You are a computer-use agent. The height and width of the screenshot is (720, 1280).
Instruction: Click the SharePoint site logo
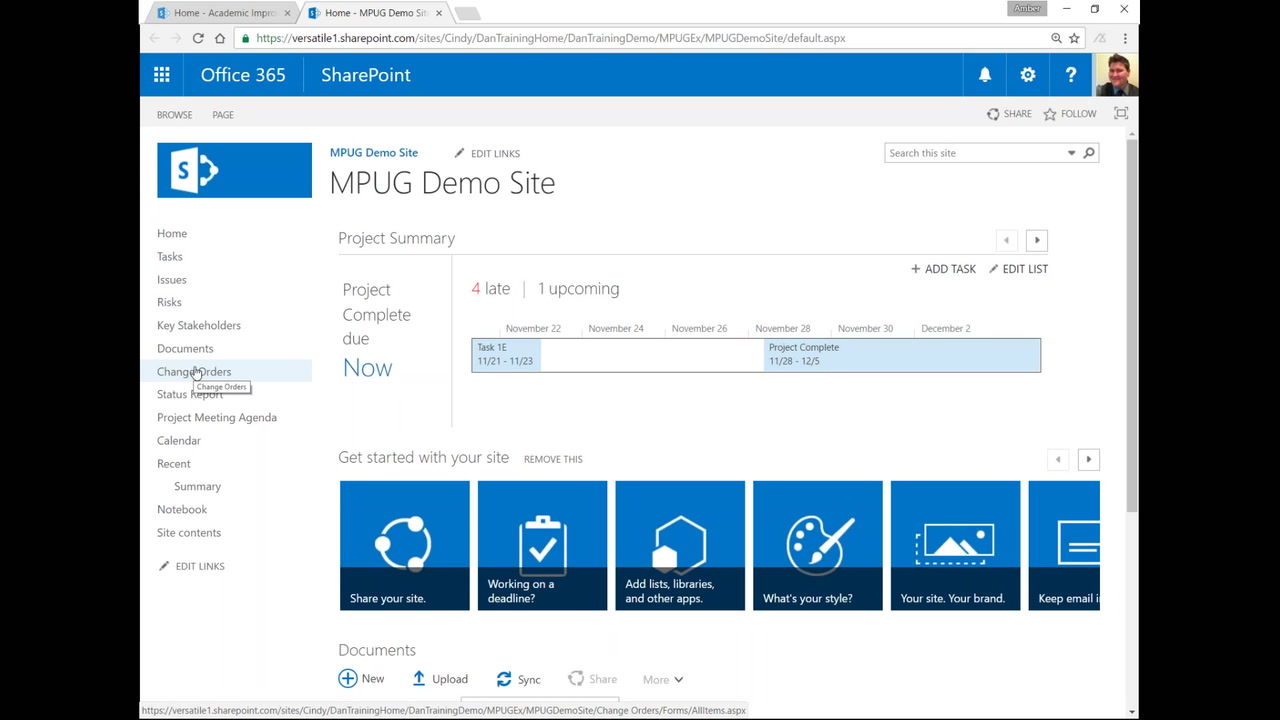click(234, 170)
